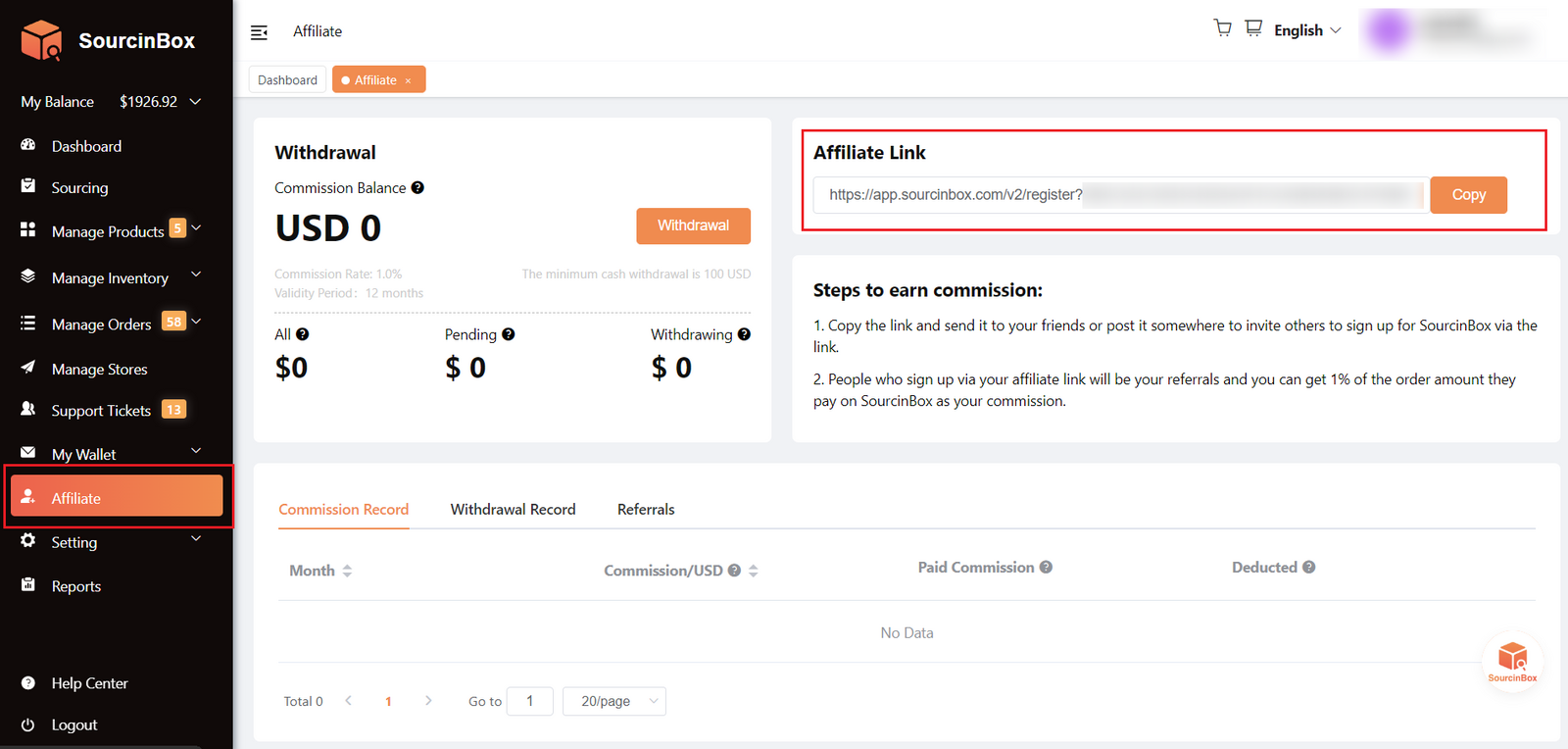1568x749 pixels.
Task: Click the Logout power icon
Action: [28, 724]
